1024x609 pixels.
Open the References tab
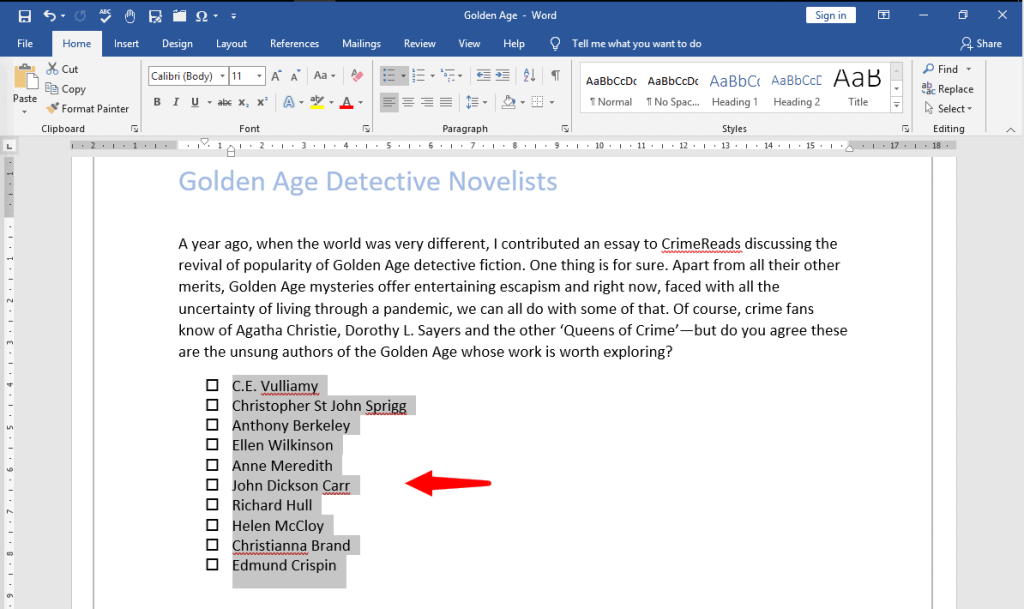pos(295,44)
